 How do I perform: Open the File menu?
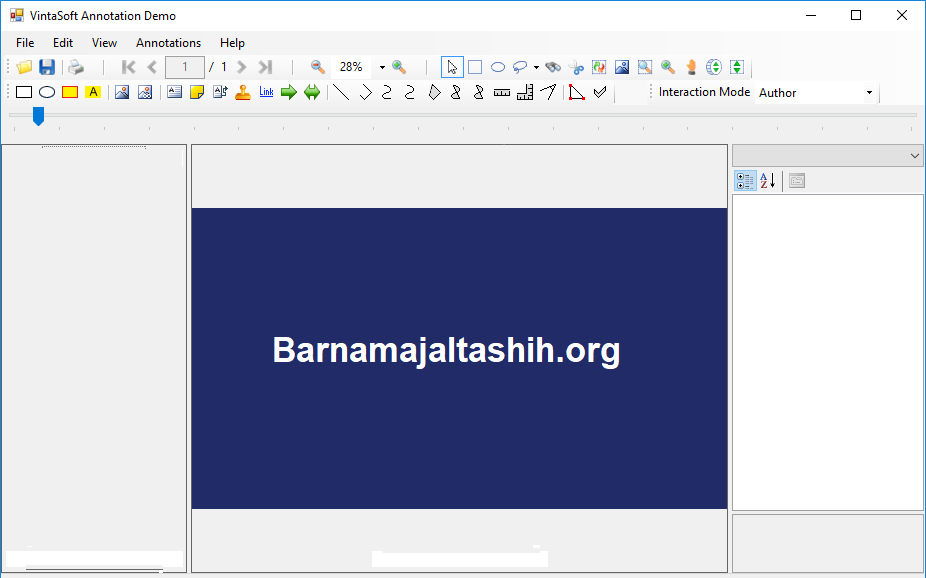click(25, 43)
